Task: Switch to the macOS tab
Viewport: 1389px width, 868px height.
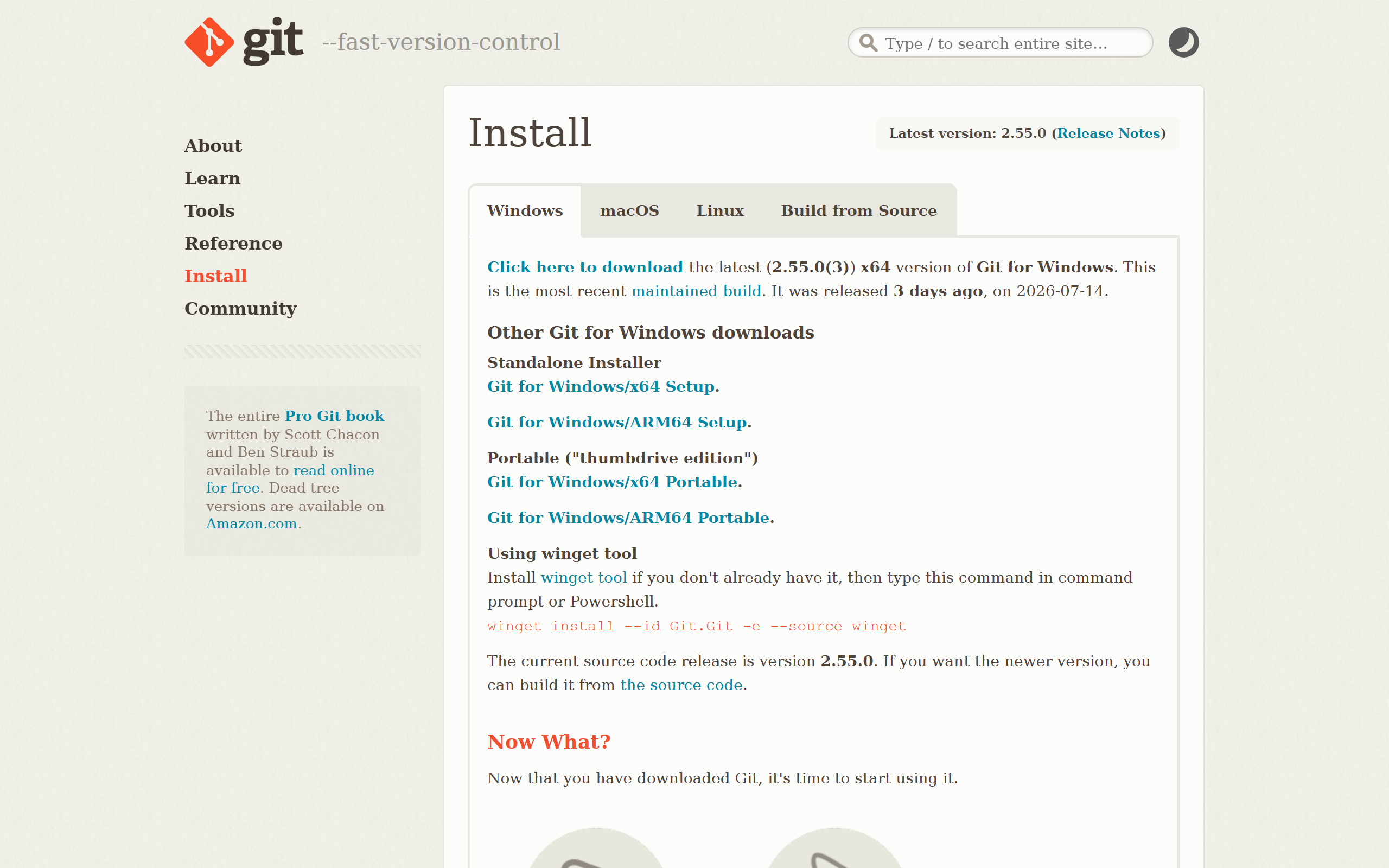Action: pyautogui.click(x=629, y=210)
